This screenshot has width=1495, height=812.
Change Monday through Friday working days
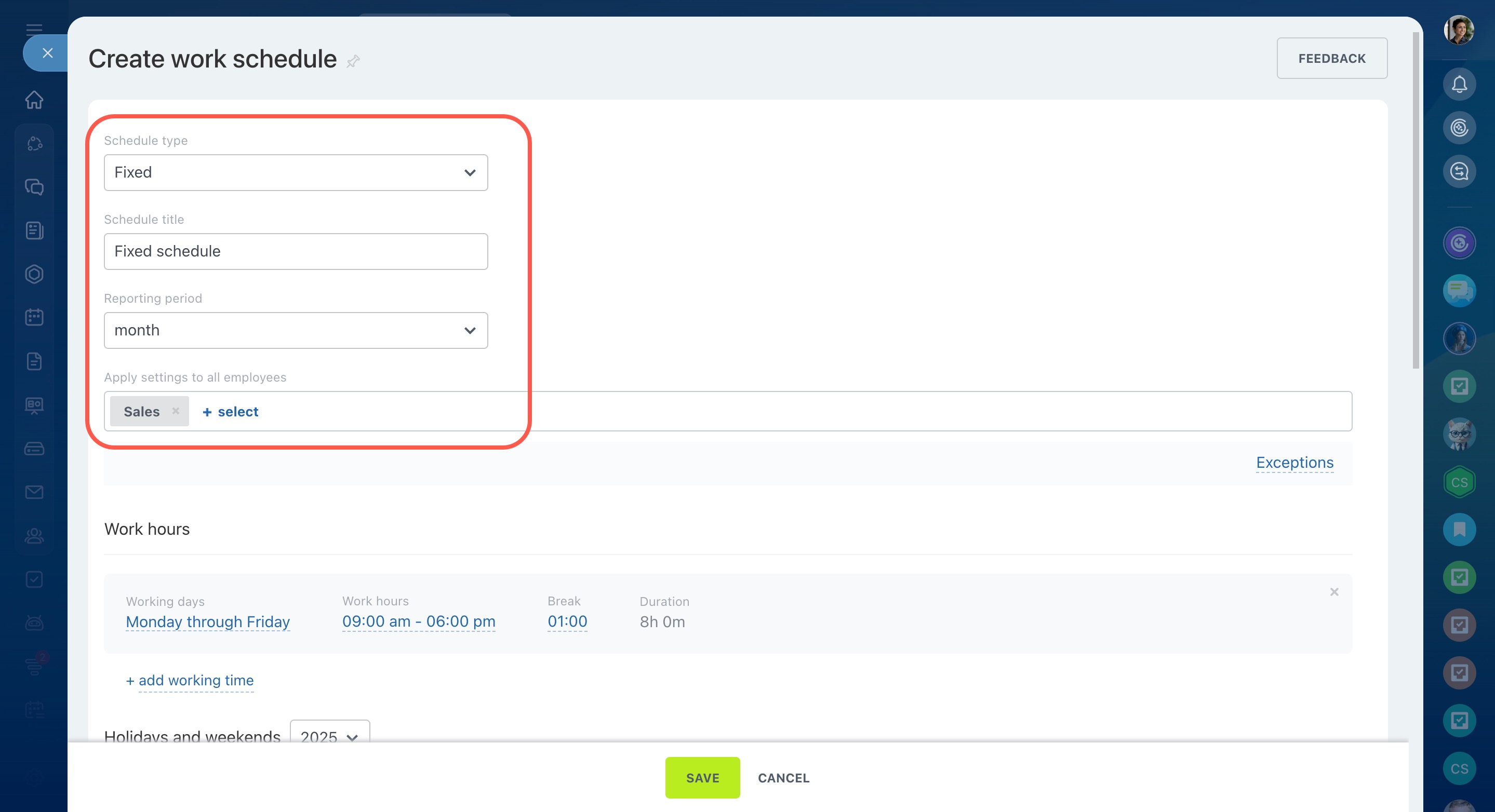tap(208, 622)
